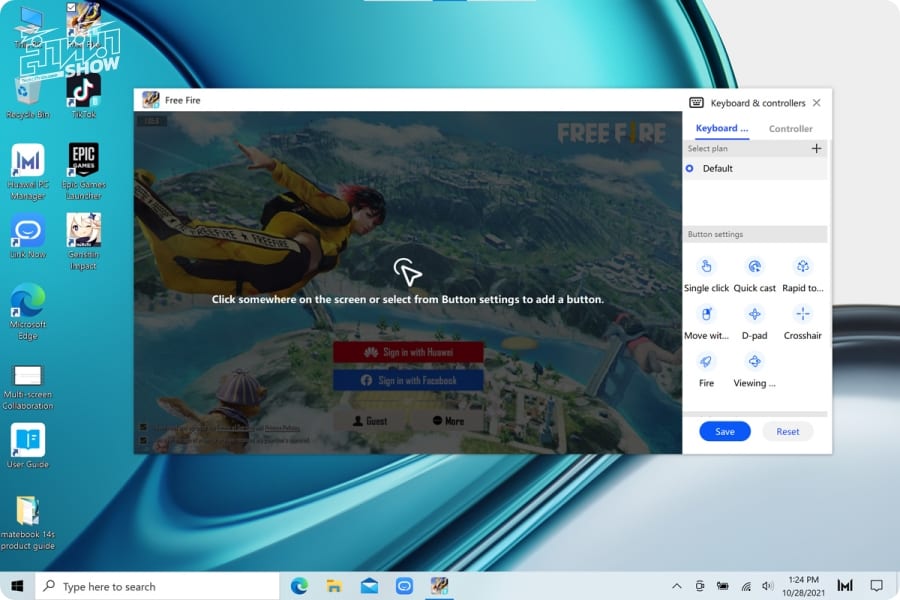Pick the Rapid tap button icon
Image resolution: width=900 pixels, height=600 pixels.
802,266
